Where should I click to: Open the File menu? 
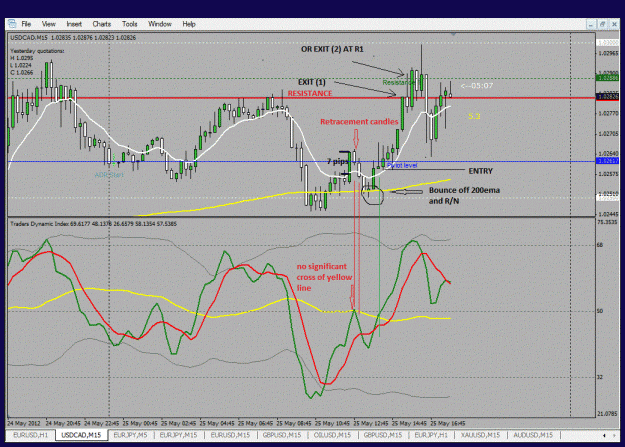click(x=26, y=24)
